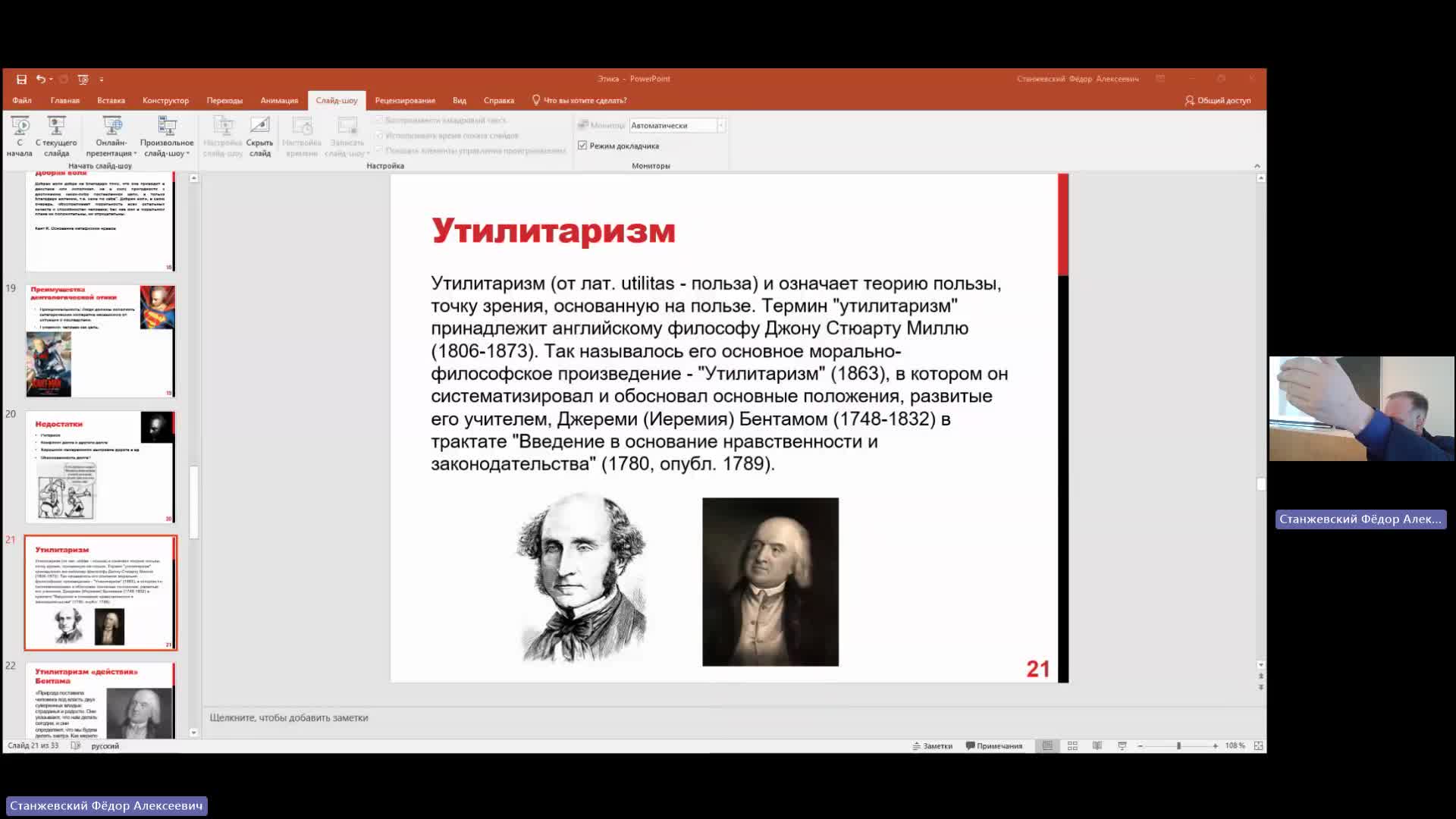Toggle the Заметки notes button
The height and width of the screenshot is (819, 1456).
[x=933, y=745]
